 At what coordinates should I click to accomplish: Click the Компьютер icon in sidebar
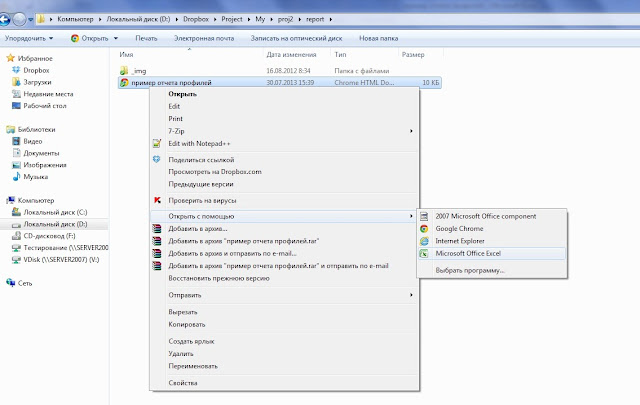(11, 200)
